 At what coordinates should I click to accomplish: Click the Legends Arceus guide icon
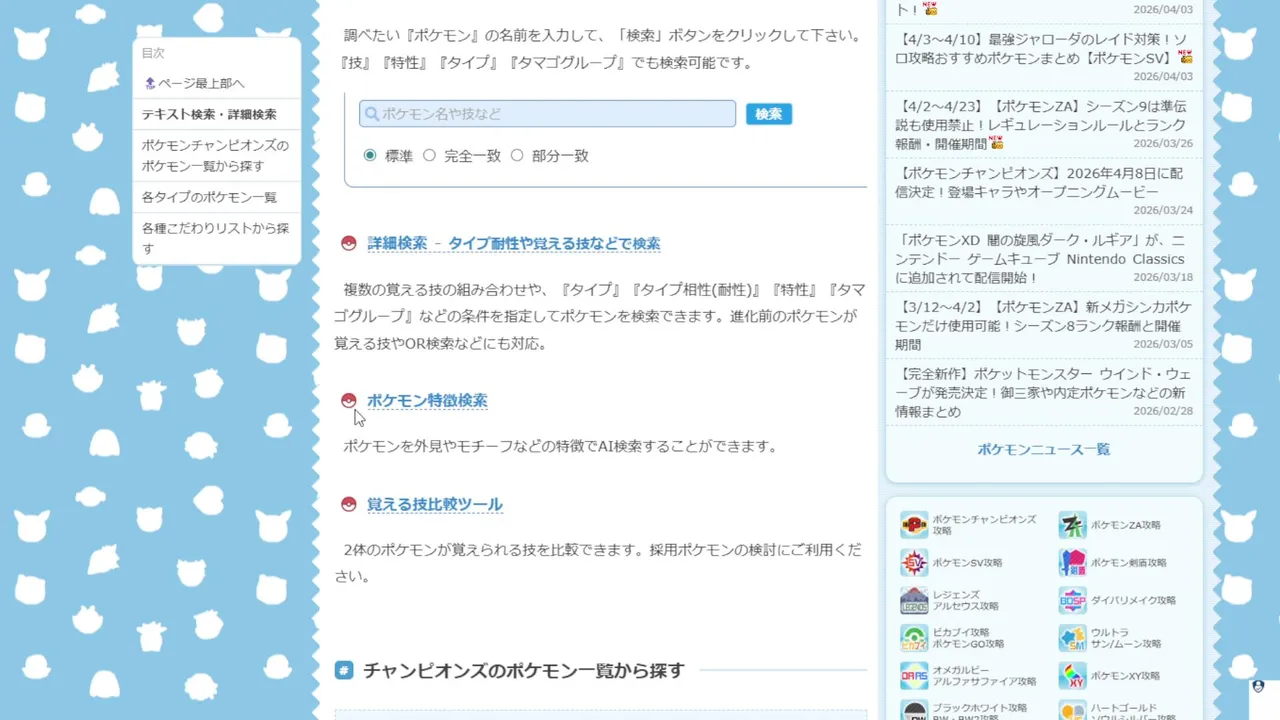914,601
